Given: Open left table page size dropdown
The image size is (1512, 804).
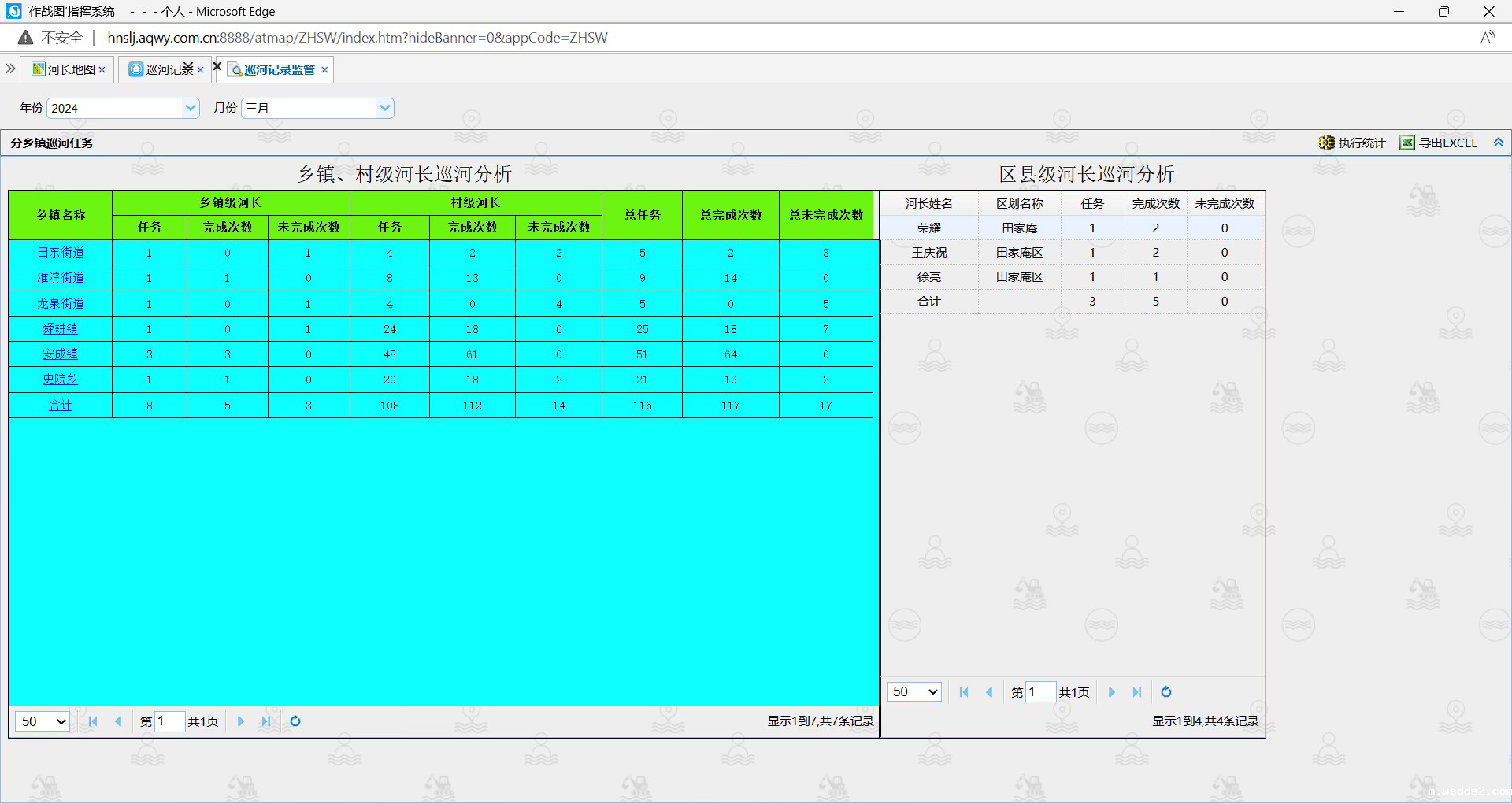Looking at the screenshot, I should (43, 721).
